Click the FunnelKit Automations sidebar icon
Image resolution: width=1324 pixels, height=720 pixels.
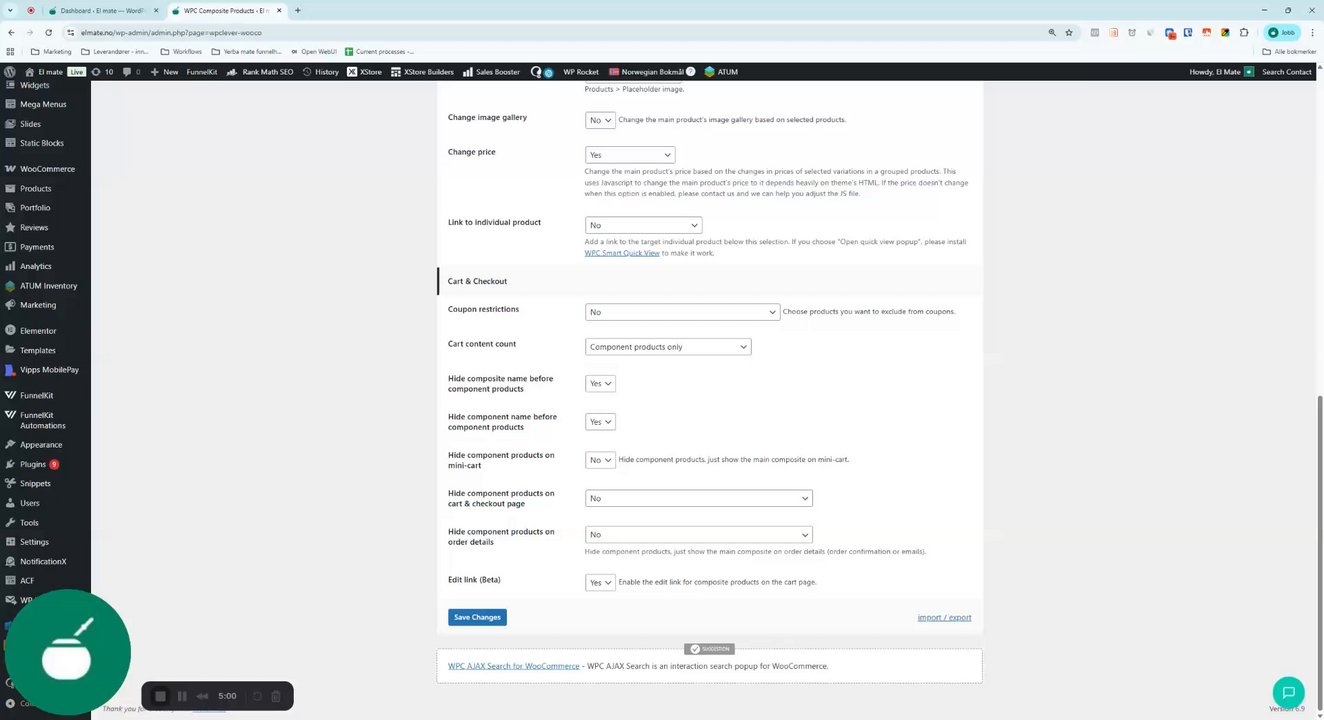(x=10, y=416)
